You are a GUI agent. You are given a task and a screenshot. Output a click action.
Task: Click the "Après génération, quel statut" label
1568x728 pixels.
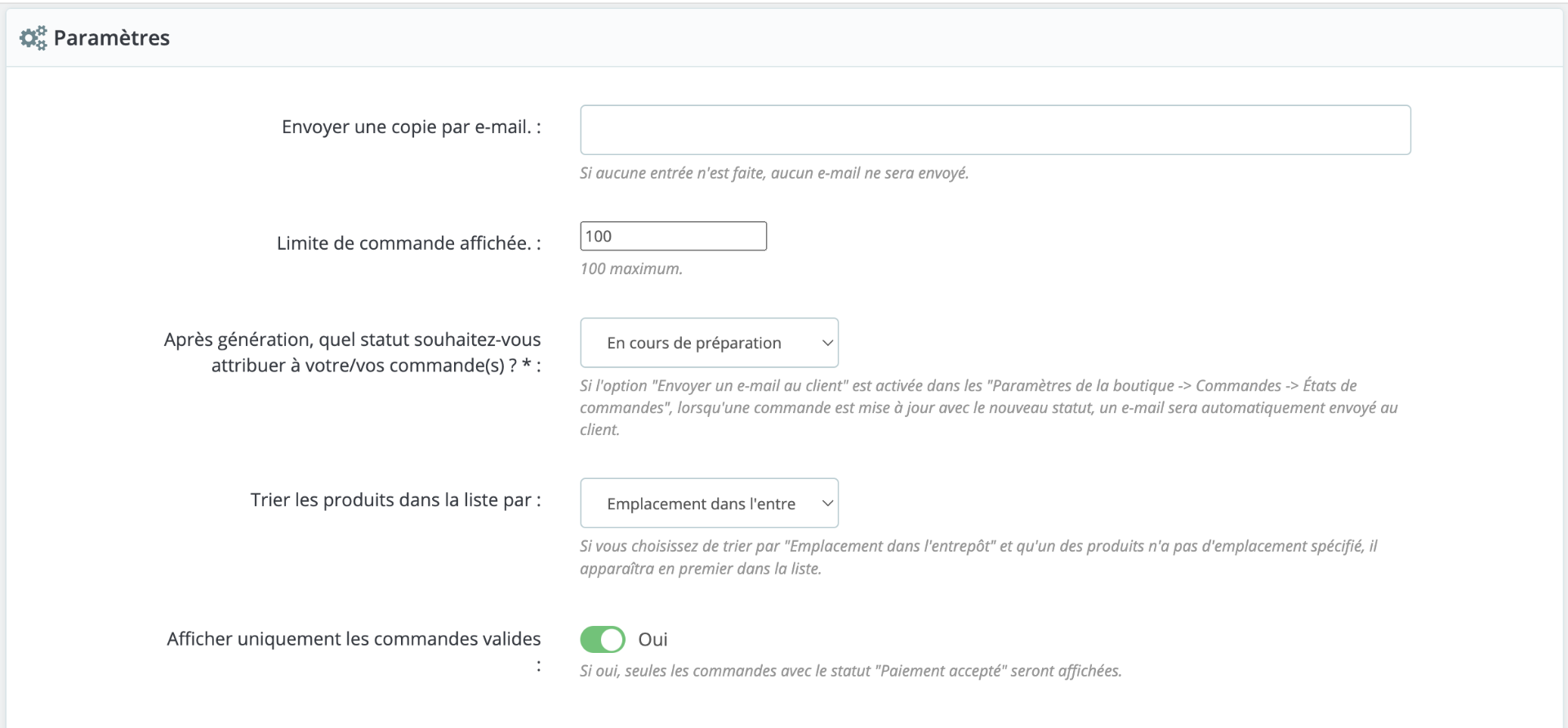click(352, 353)
